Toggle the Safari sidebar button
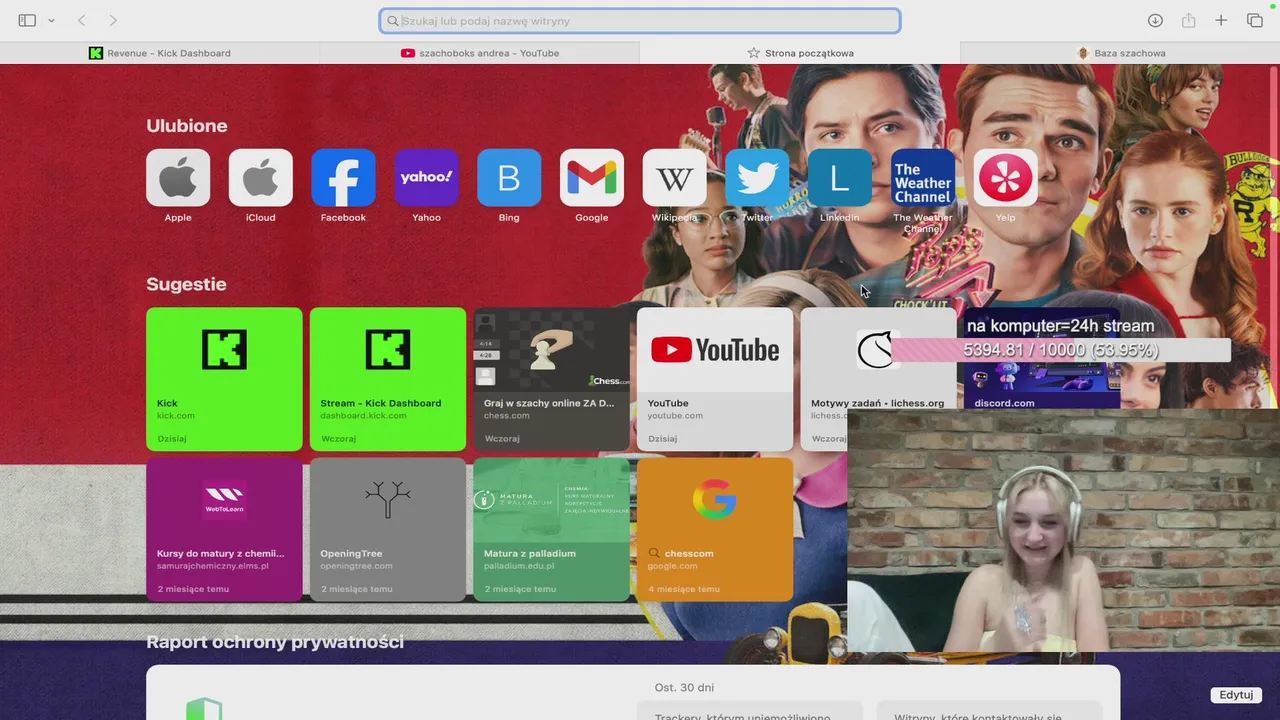The height and width of the screenshot is (720, 1280). click(27, 20)
